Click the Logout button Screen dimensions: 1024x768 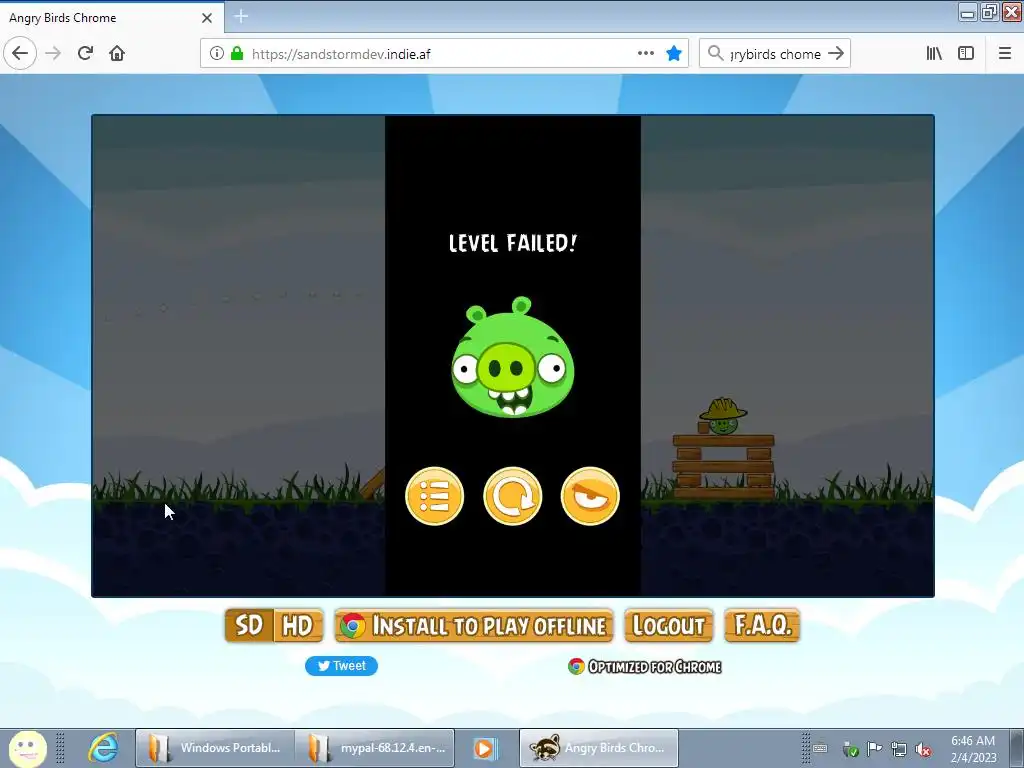pos(668,626)
